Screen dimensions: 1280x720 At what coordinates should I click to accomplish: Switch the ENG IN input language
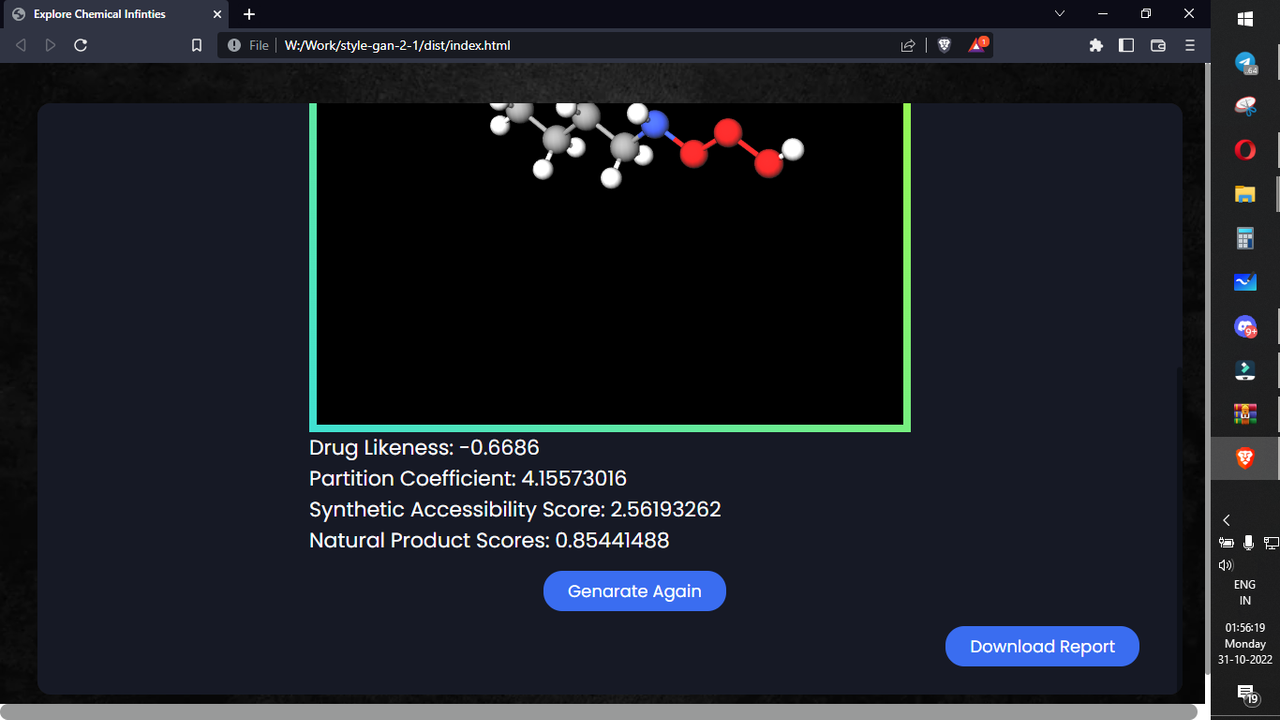pyautogui.click(x=1245, y=593)
